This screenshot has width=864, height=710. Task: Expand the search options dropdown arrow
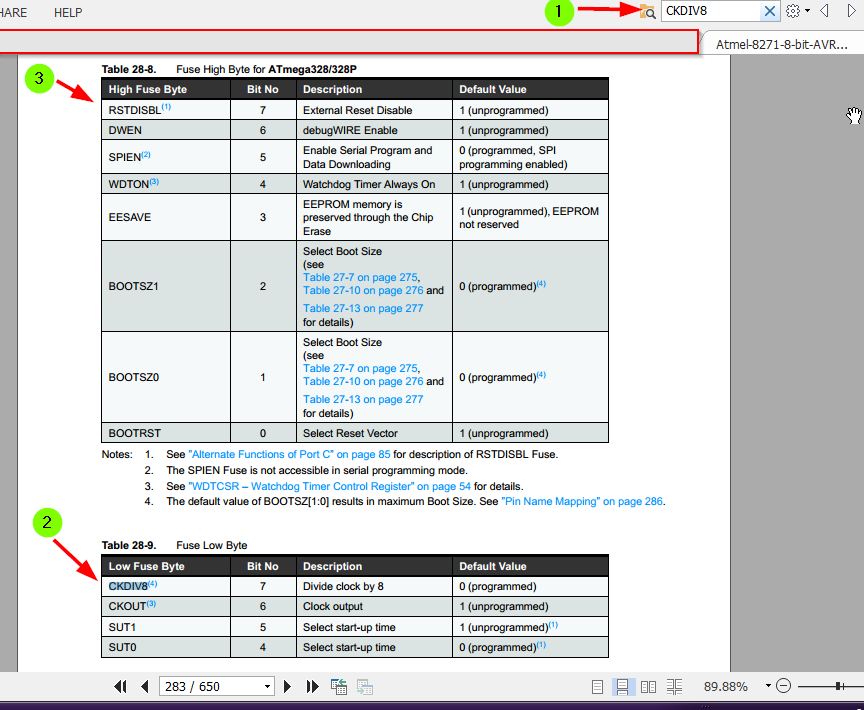point(807,11)
